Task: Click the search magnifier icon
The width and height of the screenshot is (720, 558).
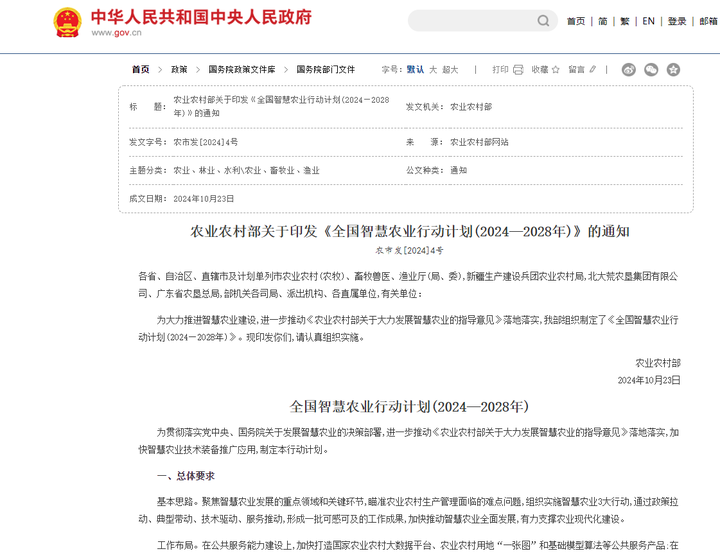Action: [543, 21]
